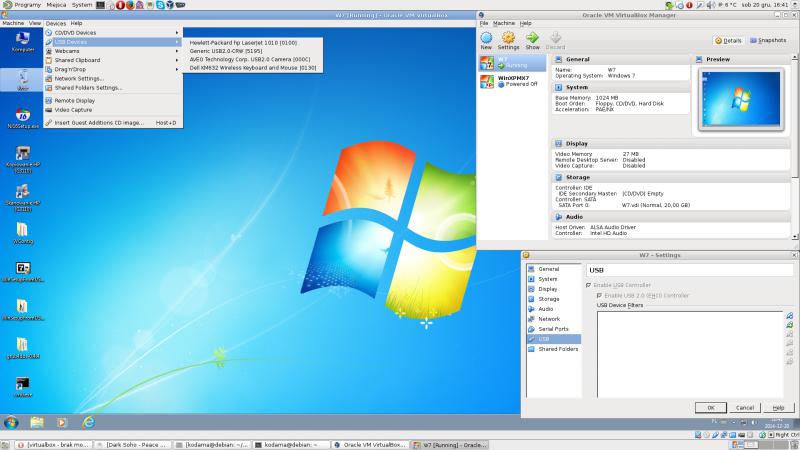Click the Show VM toolbar icon

pos(532,39)
